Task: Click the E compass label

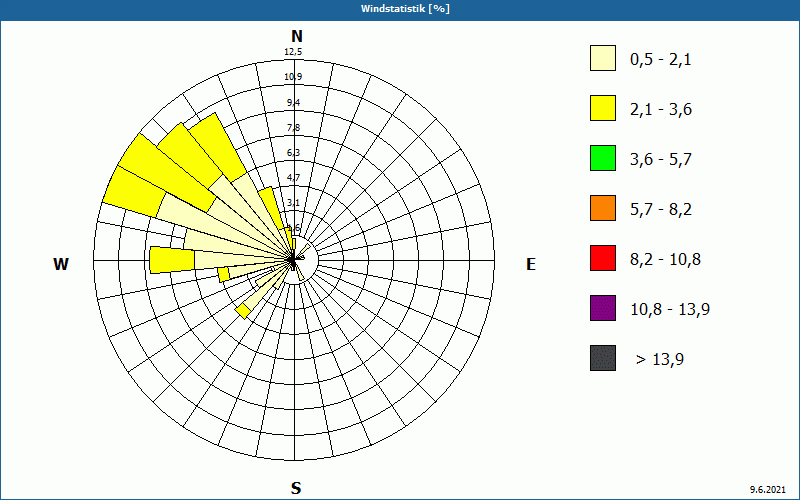Action: tap(531, 264)
